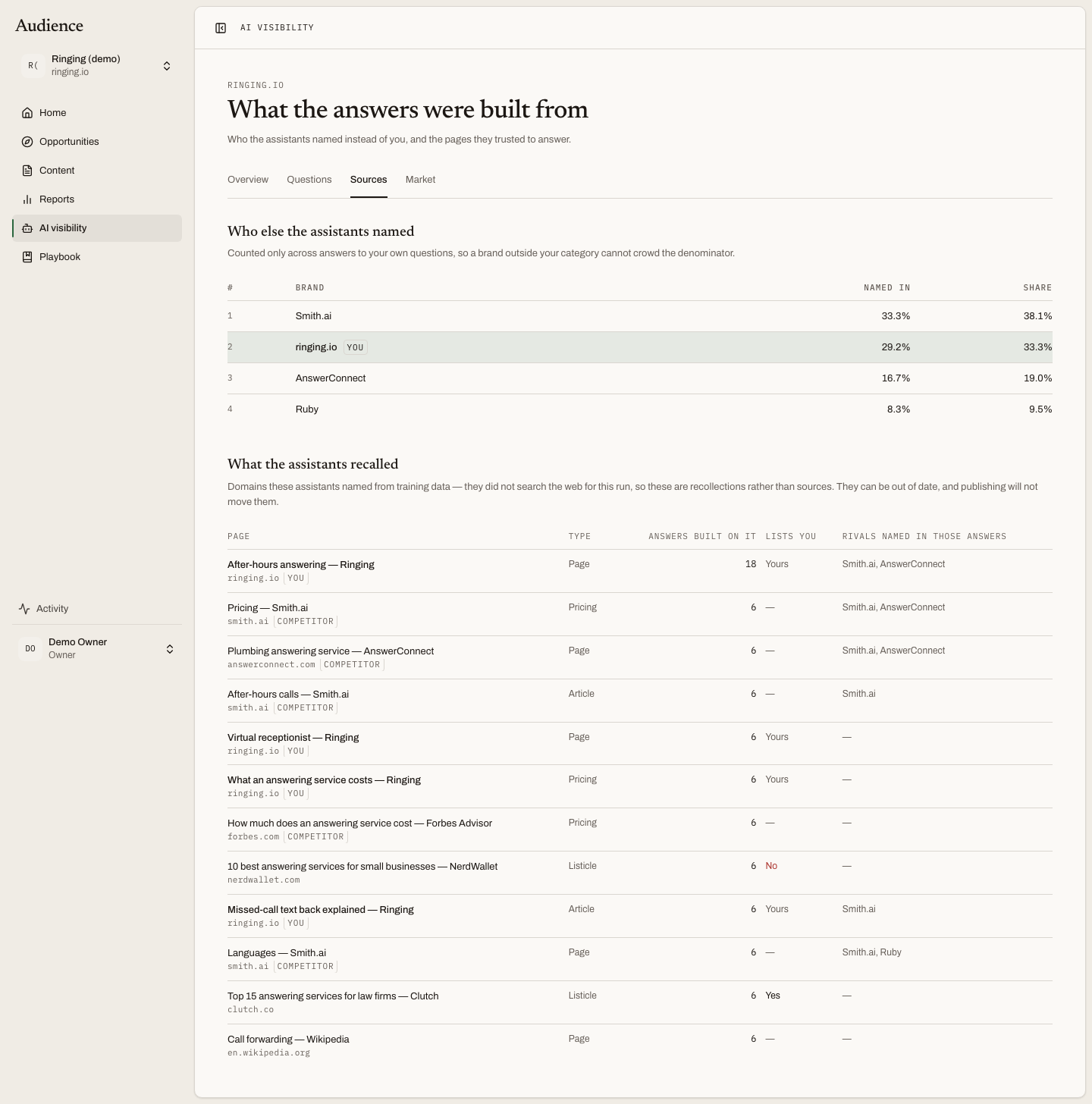This screenshot has width=1092, height=1104.
Task: Select the Ruby brand row
Action: click(x=640, y=409)
